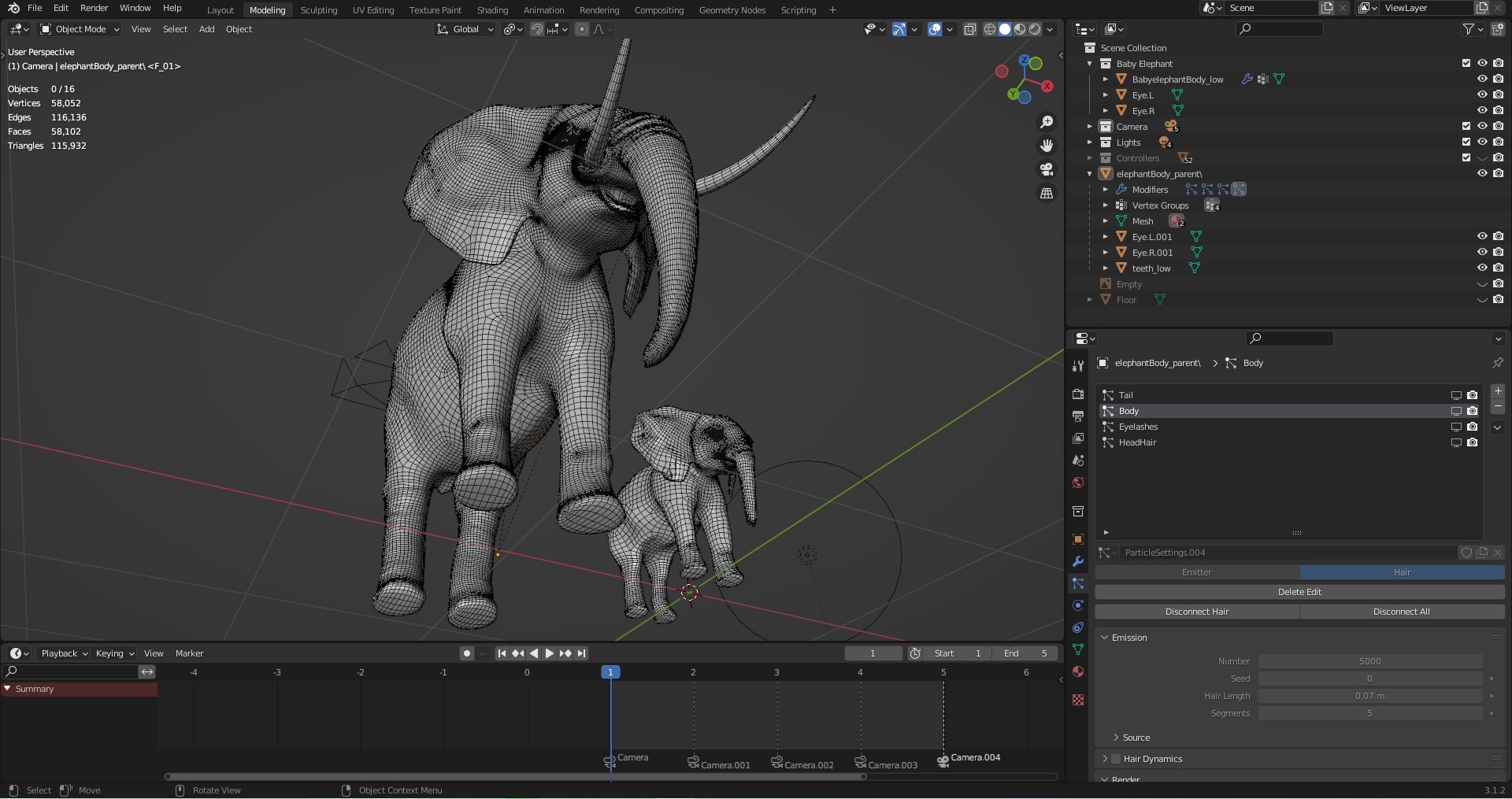Select the Emitter particle type button
This screenshot has width=1512, height=799.
tap(1197, 572)
